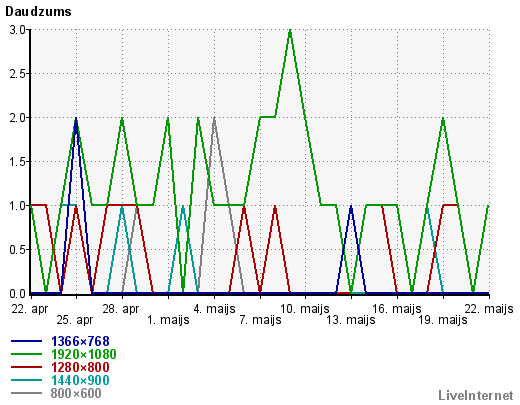Click the green 1920×1080 legend line

26,354
